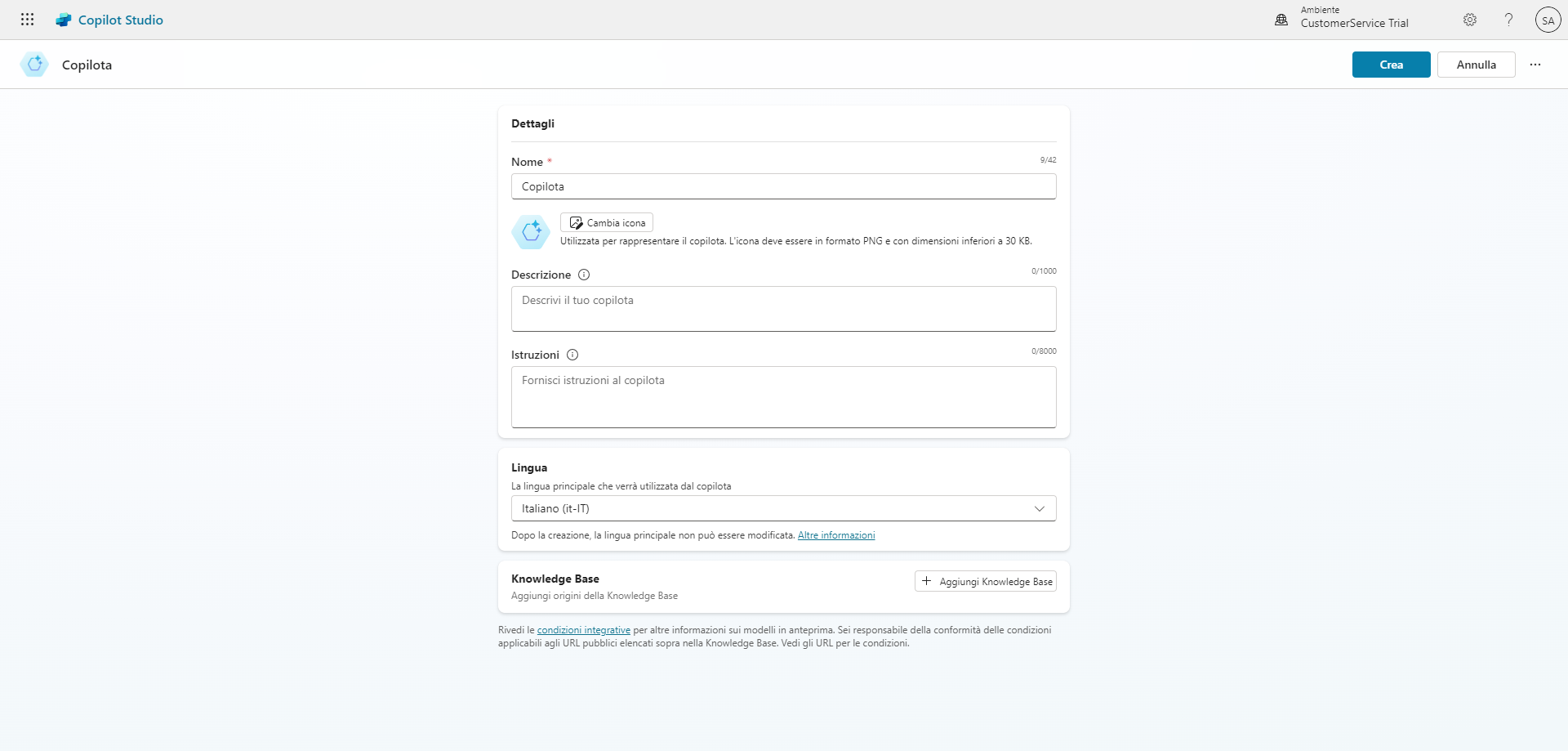
Task: Show Descrizione info tooltip icon
Action: click(x=584, y=275)
